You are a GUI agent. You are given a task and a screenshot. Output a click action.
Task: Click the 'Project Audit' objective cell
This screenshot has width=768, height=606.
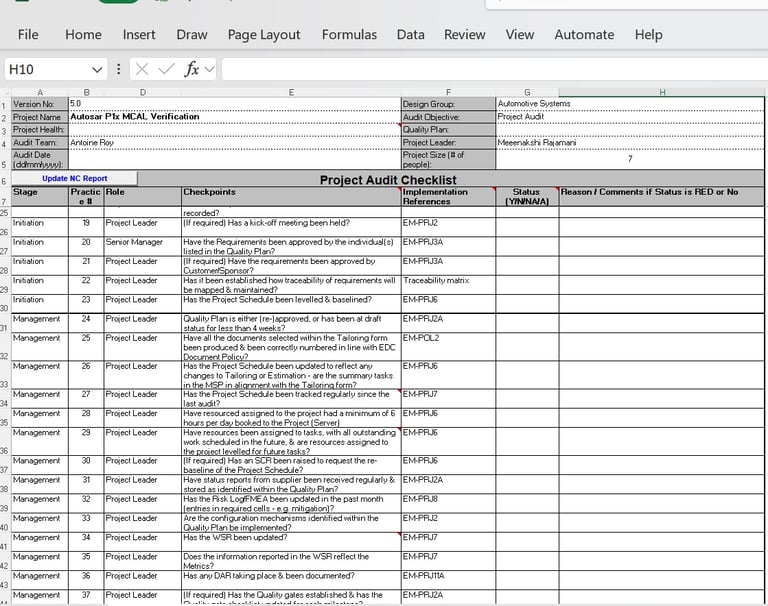[x=630, y=117]
